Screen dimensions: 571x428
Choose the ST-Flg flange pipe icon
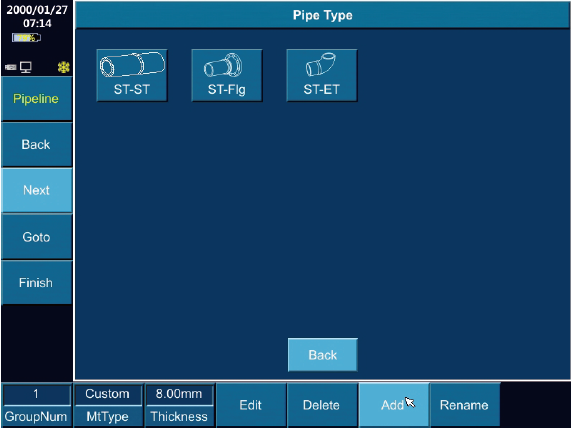click(227, 75)
